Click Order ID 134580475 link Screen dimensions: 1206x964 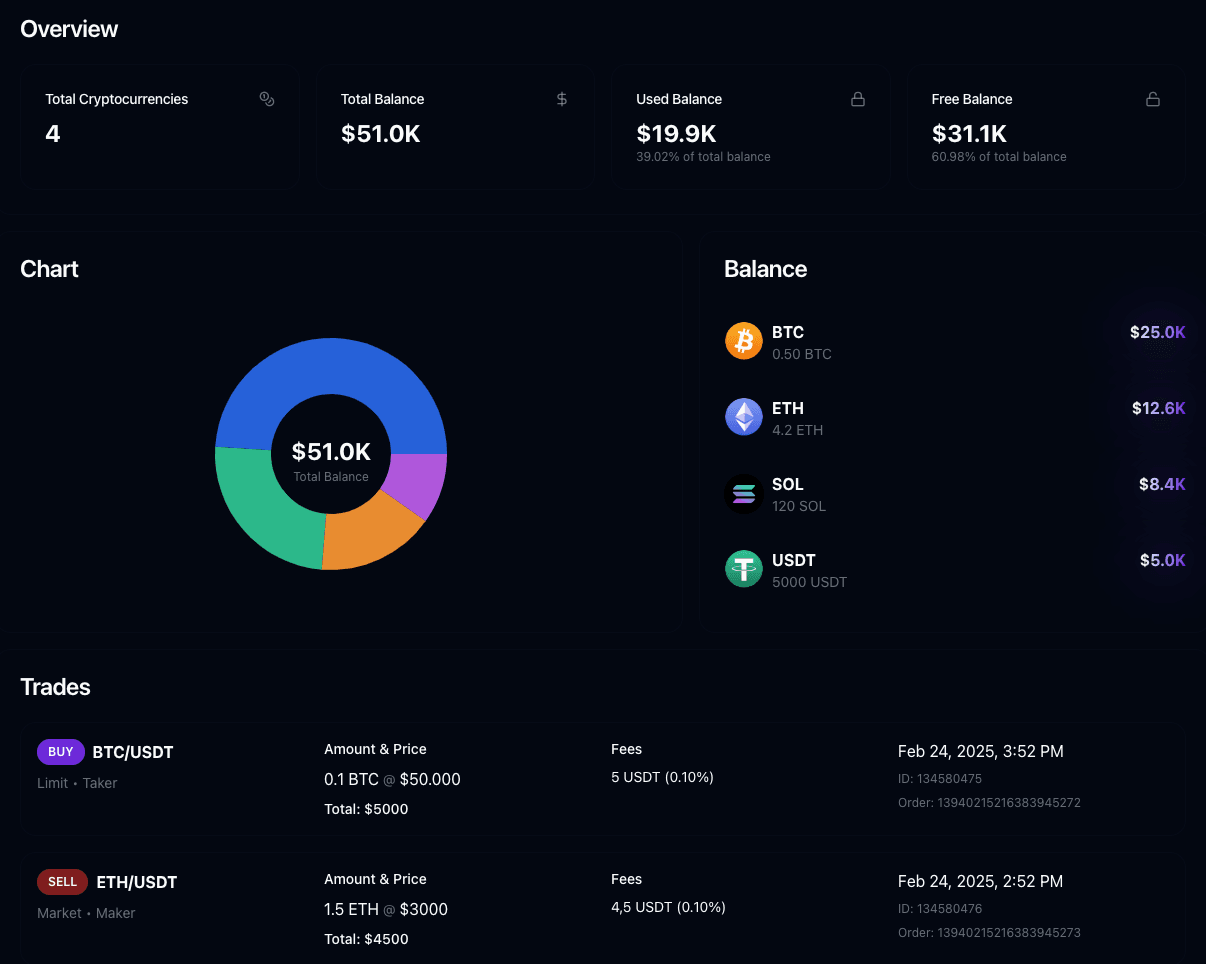tap(940, 778)
